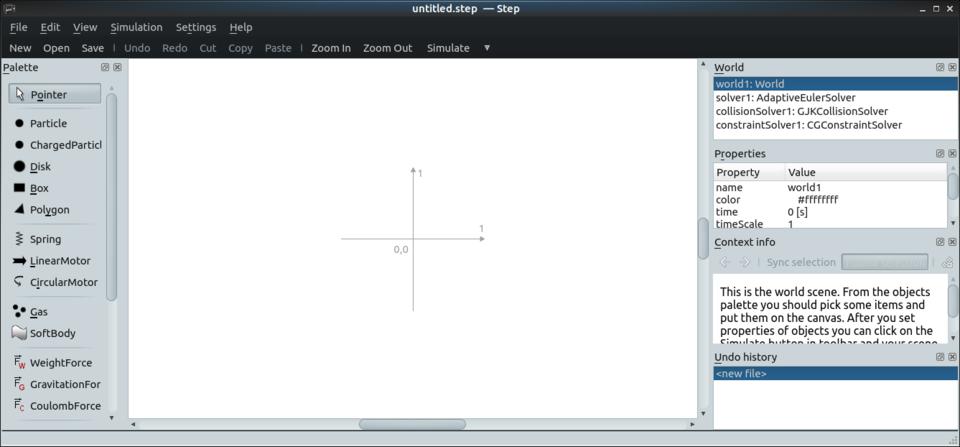The image size is (960, 447).
Task: Click the Paste toolbar button
Action: tap(278, 48)
